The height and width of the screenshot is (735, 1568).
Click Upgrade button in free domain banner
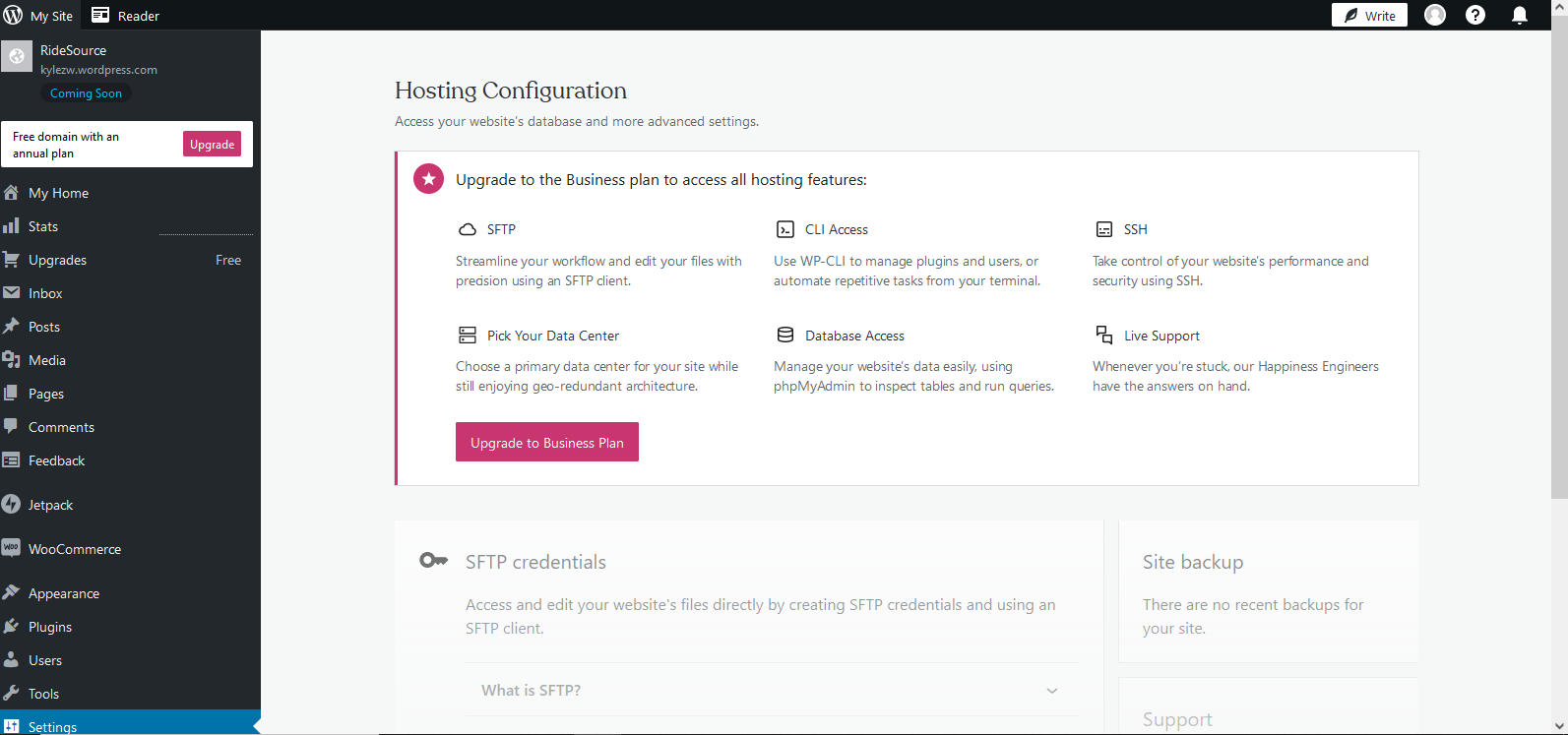tap(212, 145)
